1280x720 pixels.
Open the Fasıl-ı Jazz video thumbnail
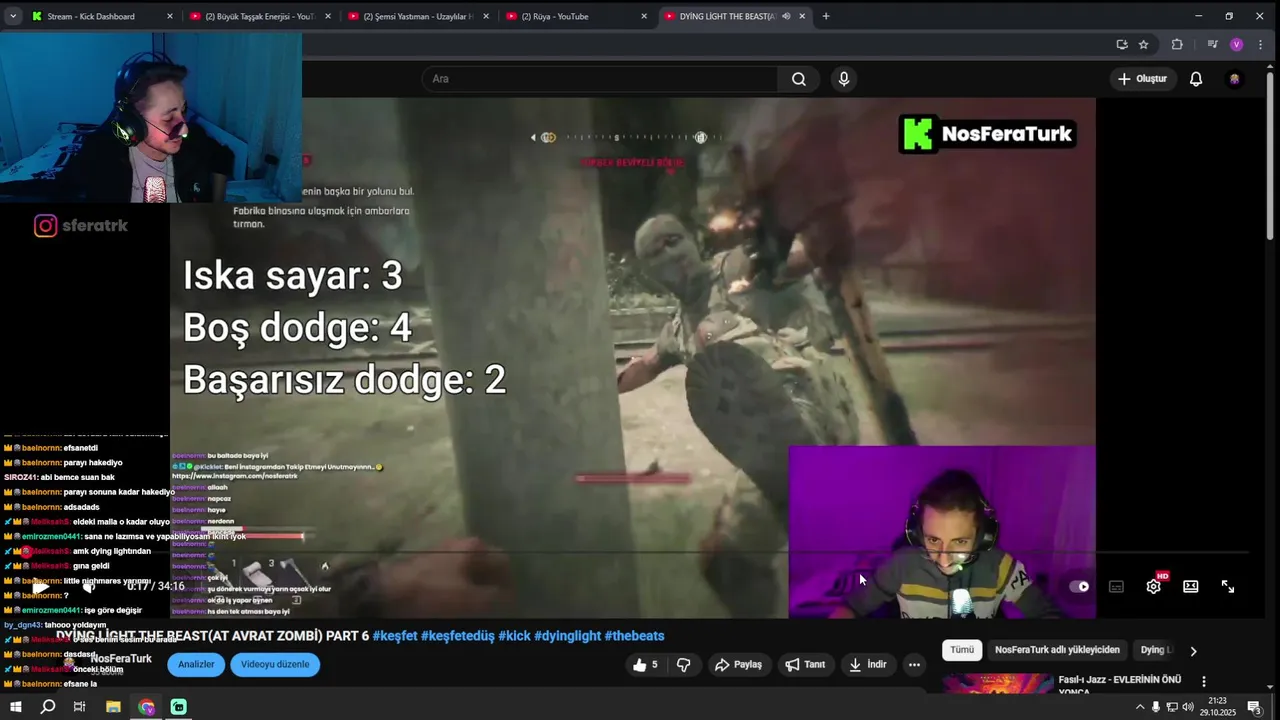(997, 683)
